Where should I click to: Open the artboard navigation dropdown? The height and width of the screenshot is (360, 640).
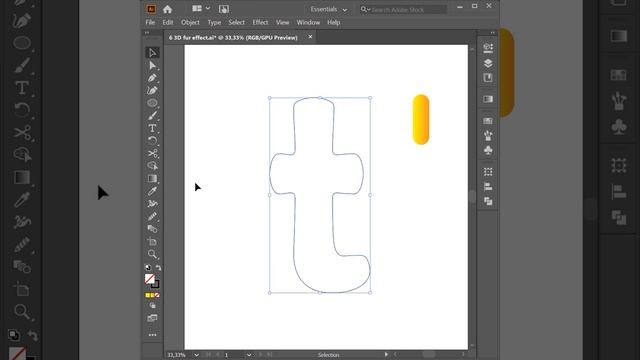[249, 355]
